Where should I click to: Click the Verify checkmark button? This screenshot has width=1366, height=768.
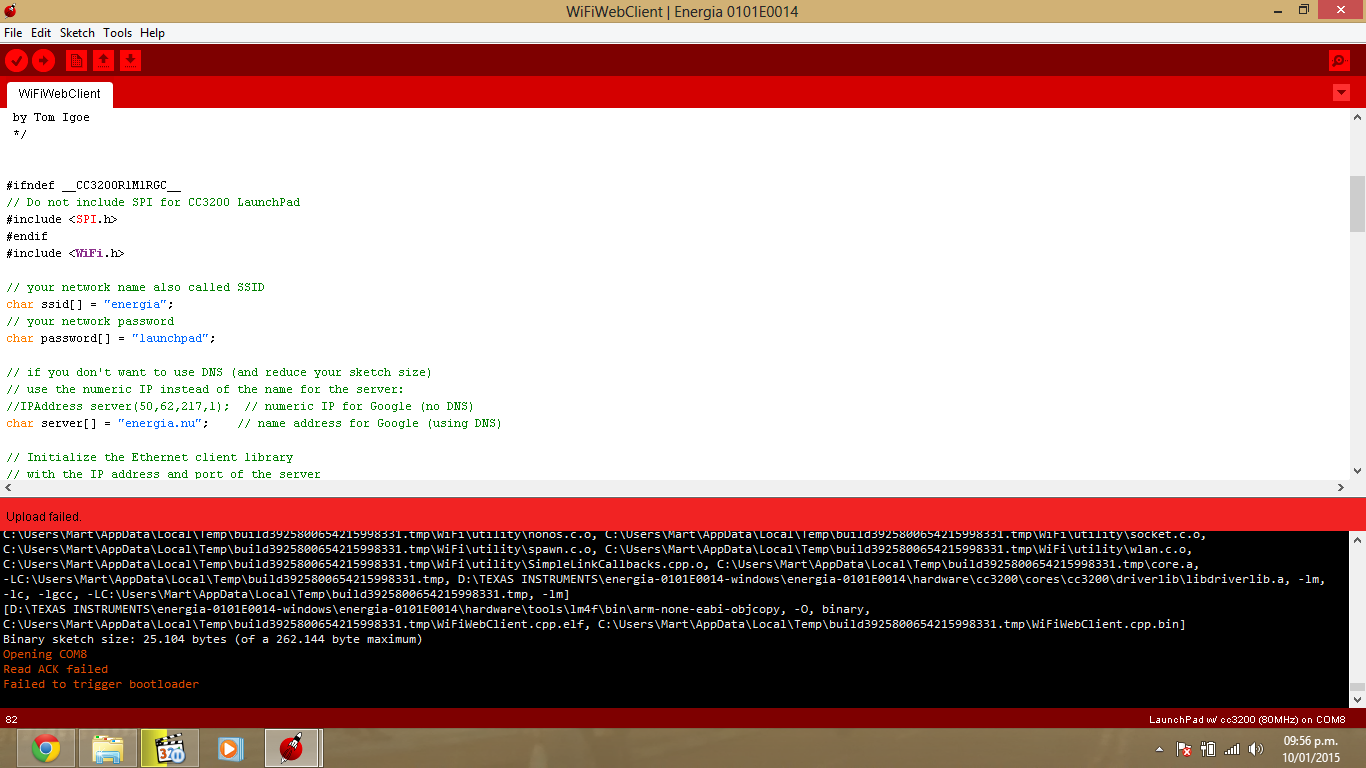[x=17, y=61]
